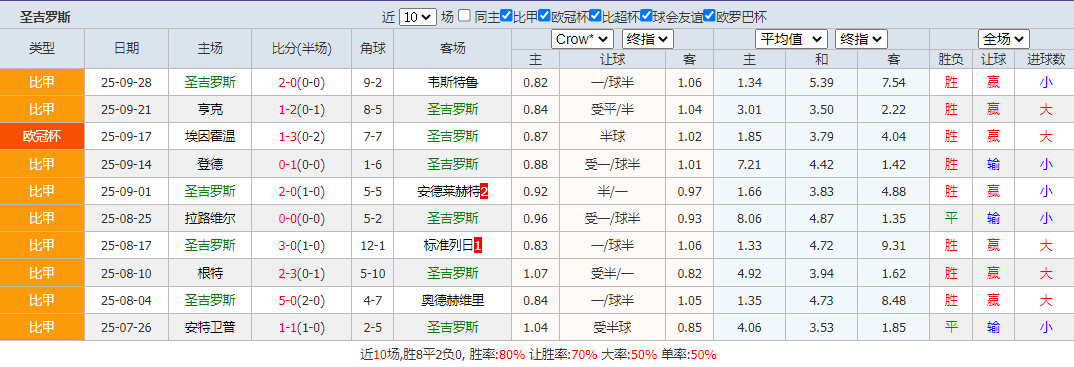
Task: Uncheck the 欧冠杯 filter checkbox
Action: pyautogui.click(x=545, y=16)
